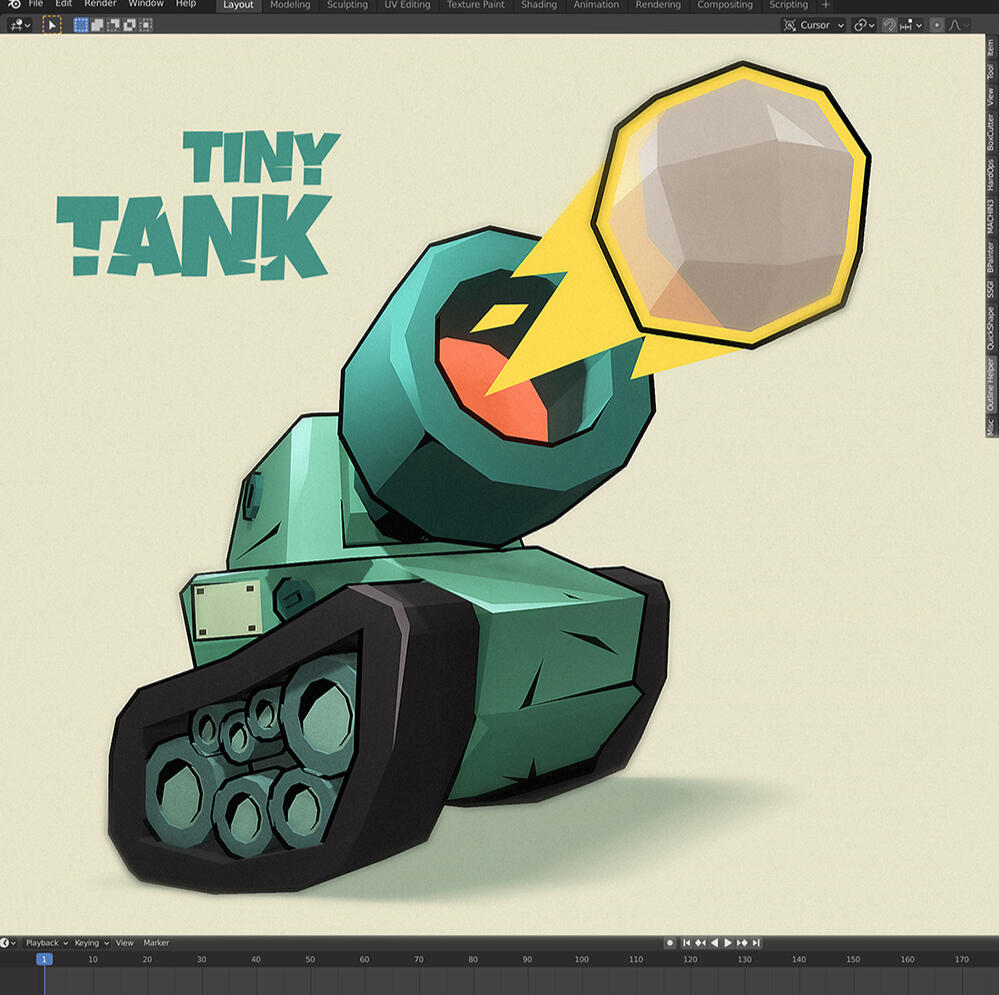
Task: Click the play reverse icon
Action: (714, 943)
